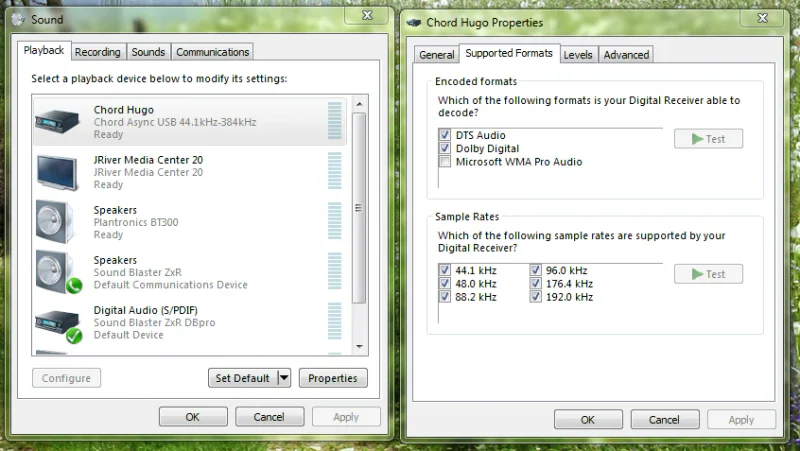The width and height of the screenshot is (800, 451).
Task: Click the JRiver Media Center level meter
Action: pos(335,171)
